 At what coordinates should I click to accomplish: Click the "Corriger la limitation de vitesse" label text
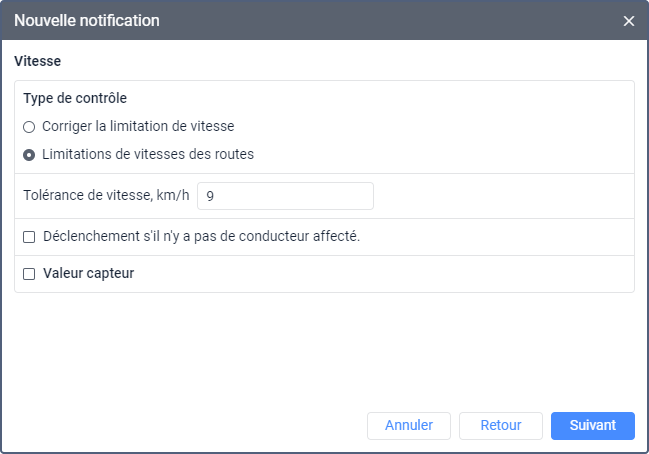tap(138, 127)
